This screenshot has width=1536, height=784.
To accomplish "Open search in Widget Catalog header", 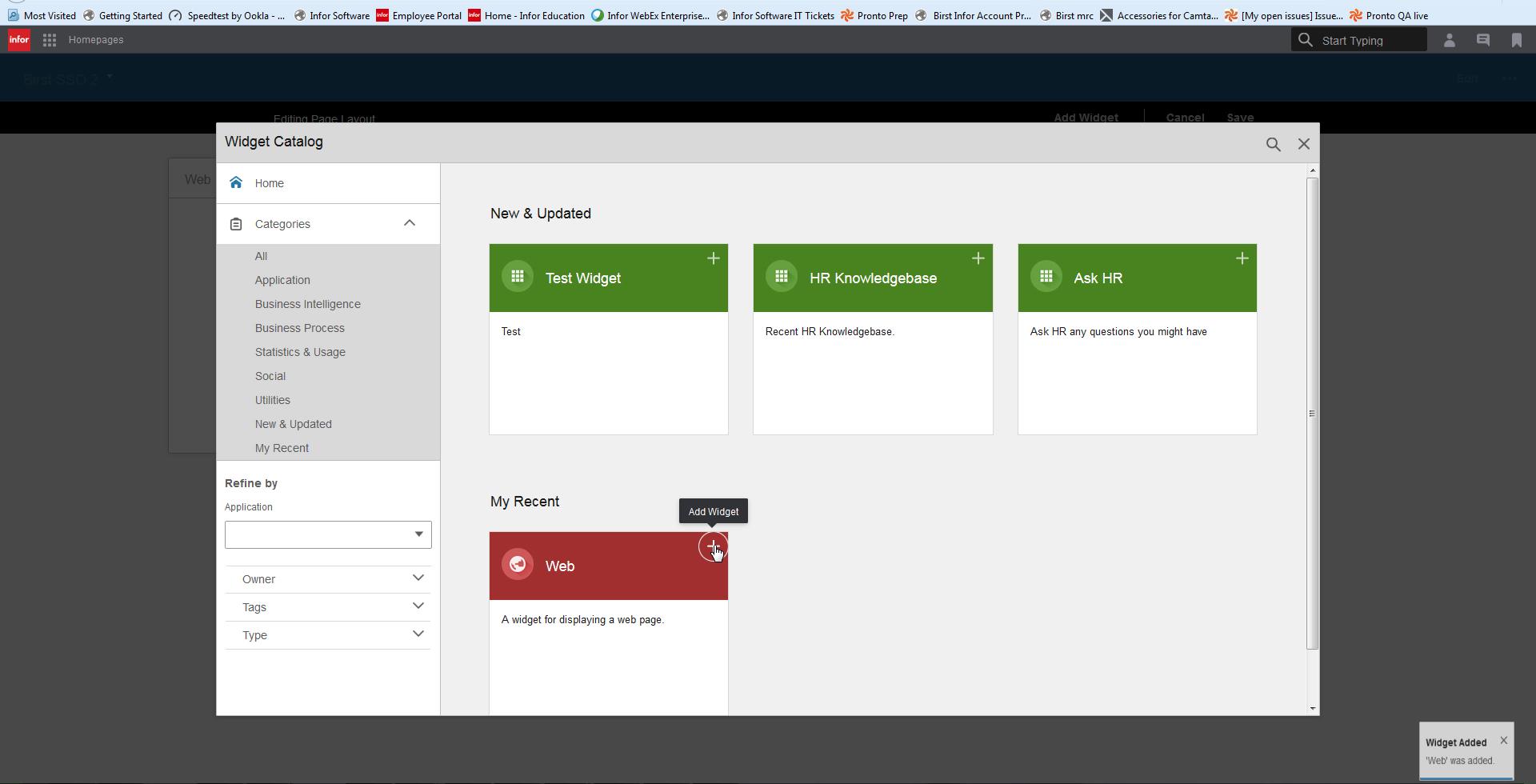I will click(x=1273, y=145).
